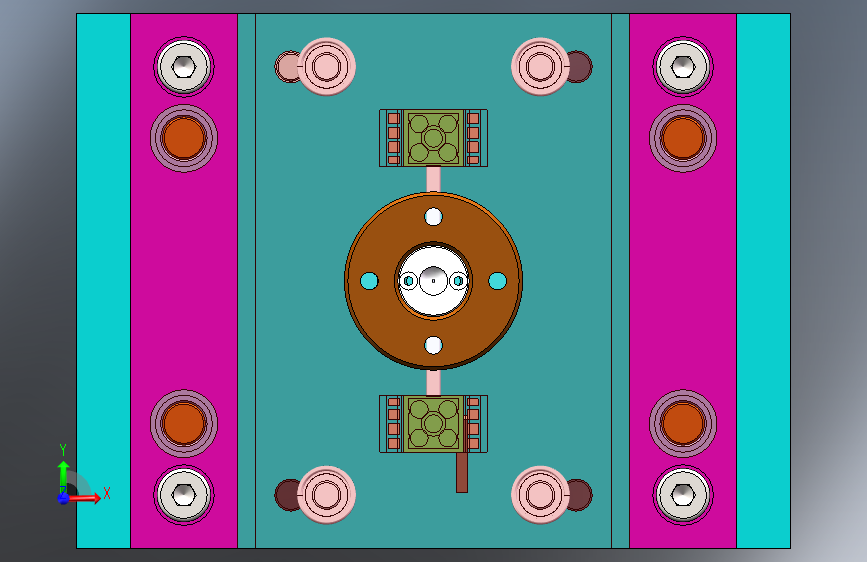The width and height of the screenshot is (867, 562).
Task: Select the lower pink runner bar below the ring
Action: (x=434, y=383)
